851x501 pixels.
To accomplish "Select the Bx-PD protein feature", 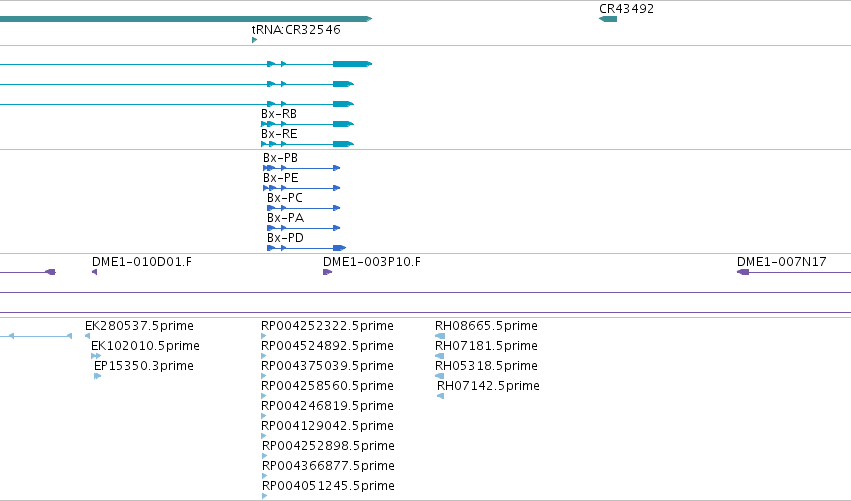I will click(x=306, y=248).
